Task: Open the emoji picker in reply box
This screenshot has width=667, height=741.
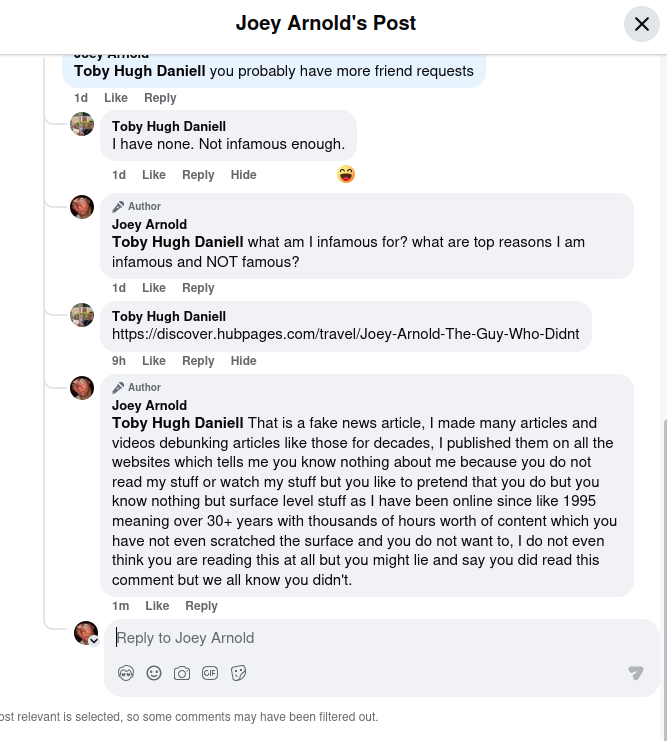Action: coord(154,673)
